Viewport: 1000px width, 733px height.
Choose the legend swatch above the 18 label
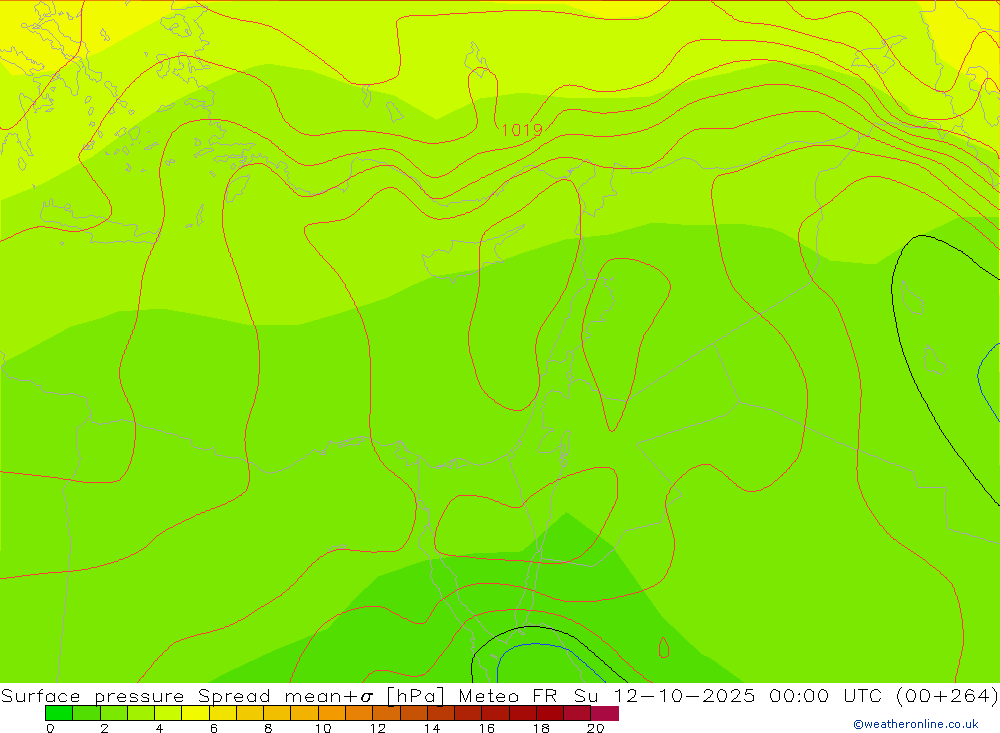[x=550, y=713]
